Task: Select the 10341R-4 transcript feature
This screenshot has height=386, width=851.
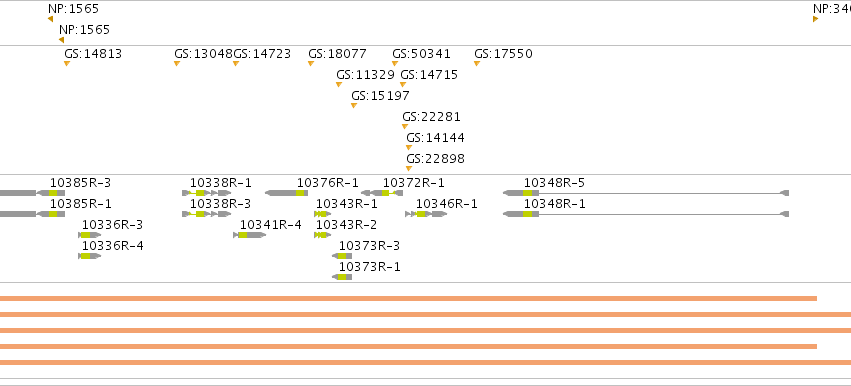Action: click(x=250, y=235)
